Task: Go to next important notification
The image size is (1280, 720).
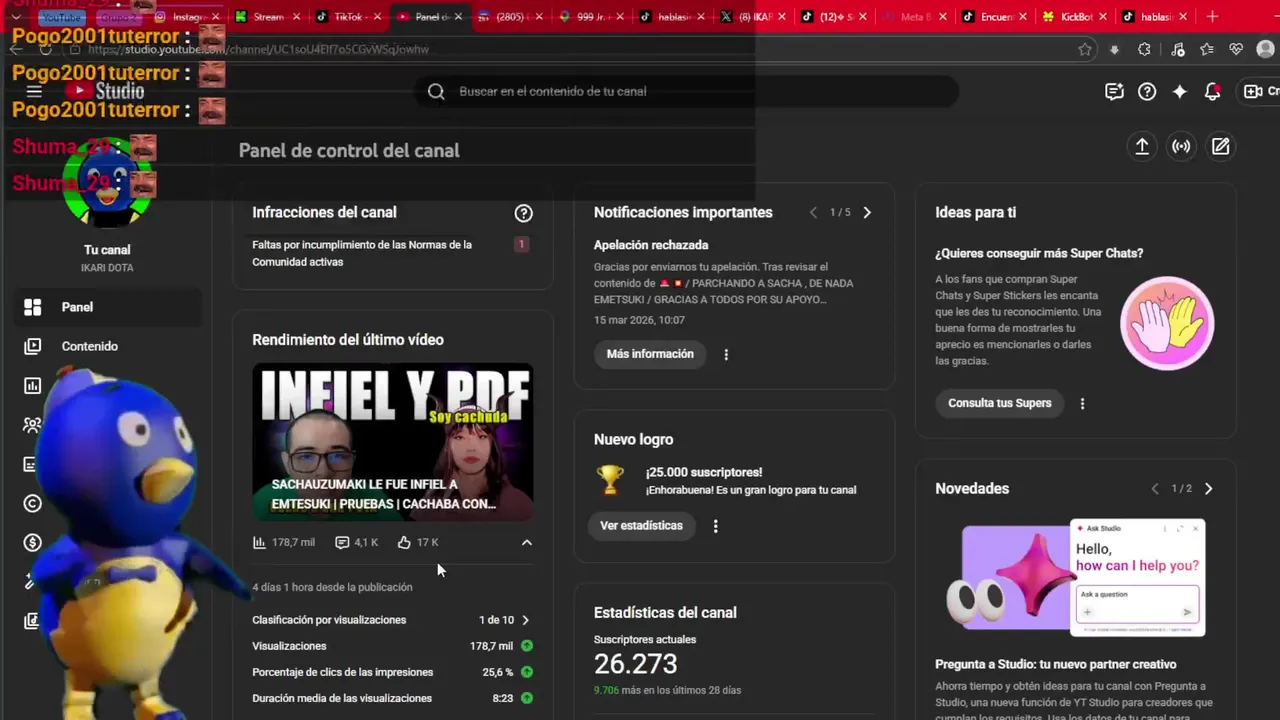Action: pyautogui.click(x=867, y=212)
